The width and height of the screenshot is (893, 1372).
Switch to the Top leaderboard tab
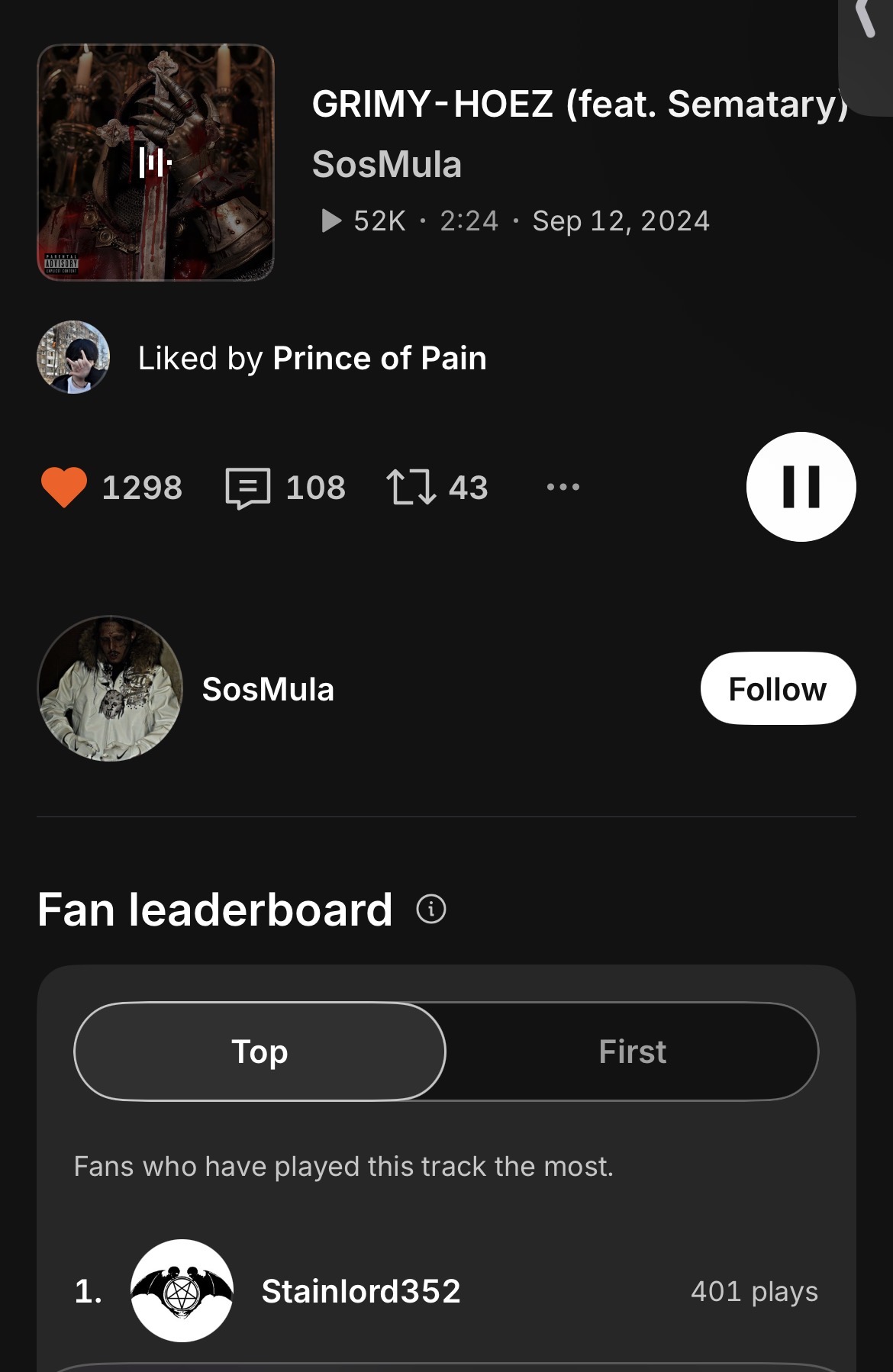tap(260, 1052)
